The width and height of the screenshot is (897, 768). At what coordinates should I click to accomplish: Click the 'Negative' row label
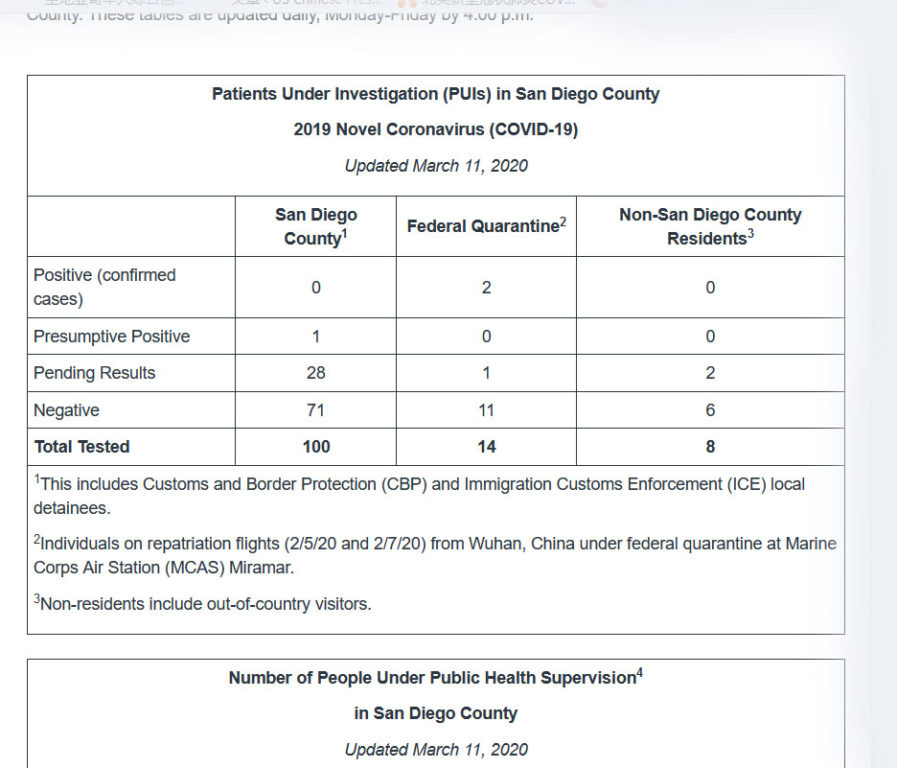(x=66, y=410)
